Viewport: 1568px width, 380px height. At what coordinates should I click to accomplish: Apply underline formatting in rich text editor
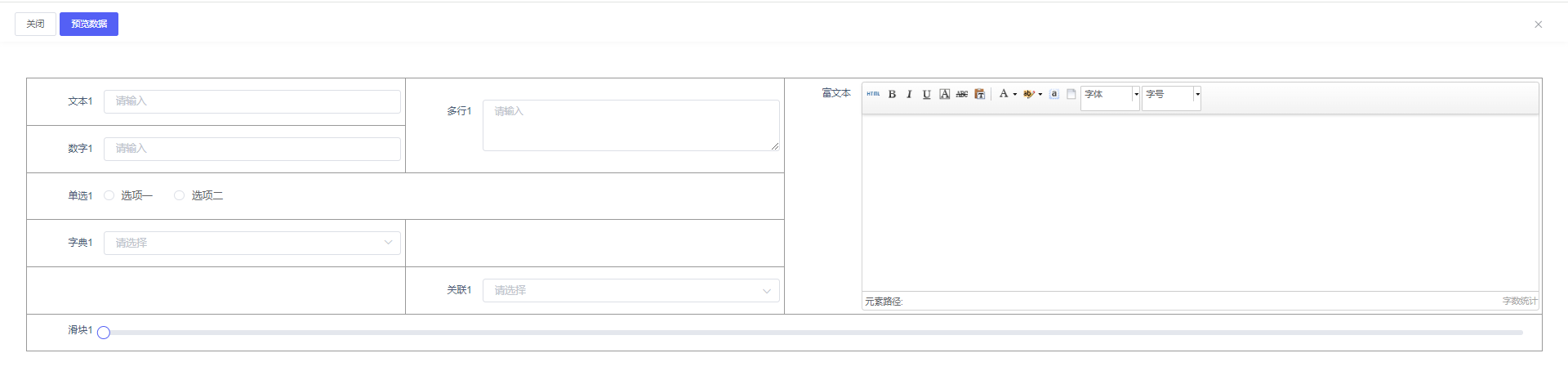tap(926, 94)
